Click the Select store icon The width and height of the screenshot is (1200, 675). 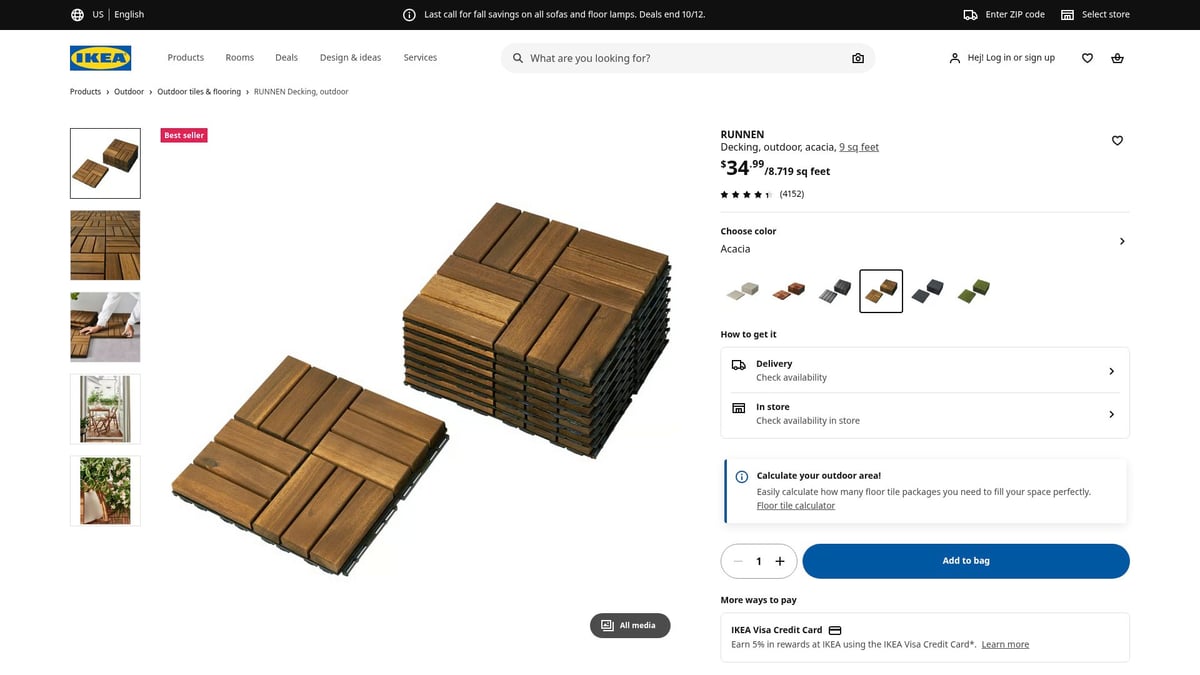coord(1067,15)
